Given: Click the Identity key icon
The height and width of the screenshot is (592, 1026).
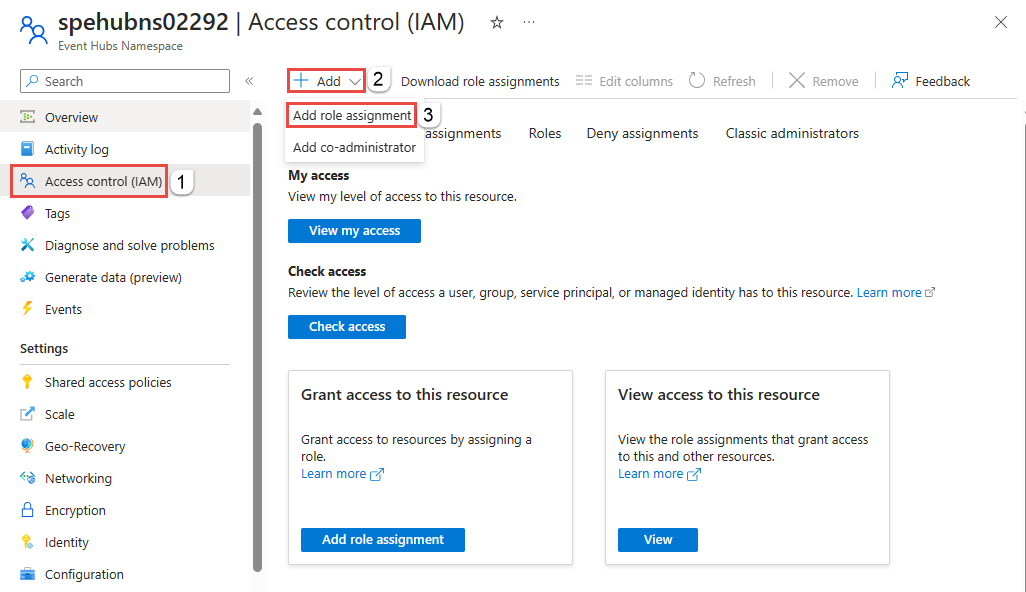Looking at the screenshot, I should (x=27, y=542).
